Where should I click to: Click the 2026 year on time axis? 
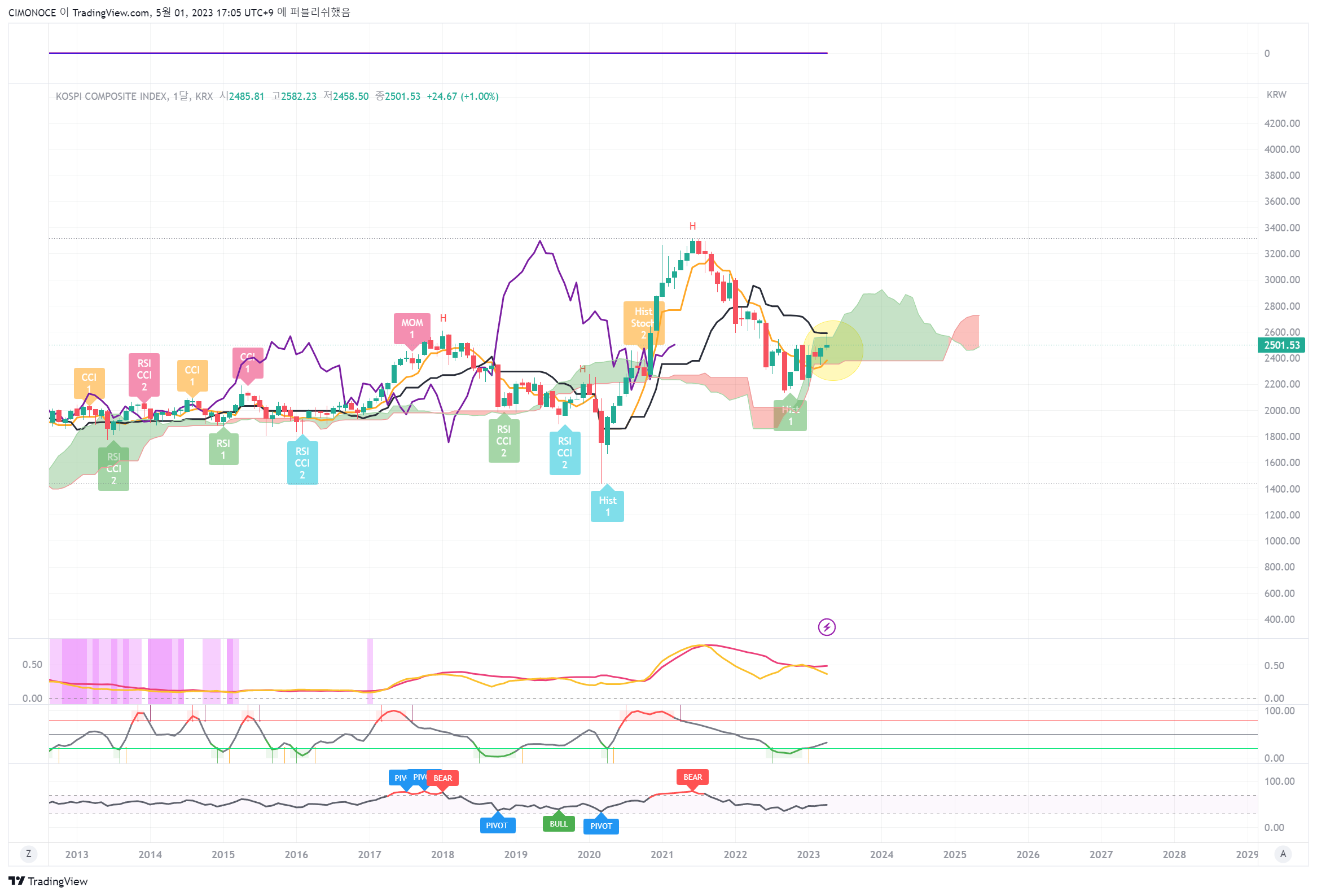tap(1028, 855)
